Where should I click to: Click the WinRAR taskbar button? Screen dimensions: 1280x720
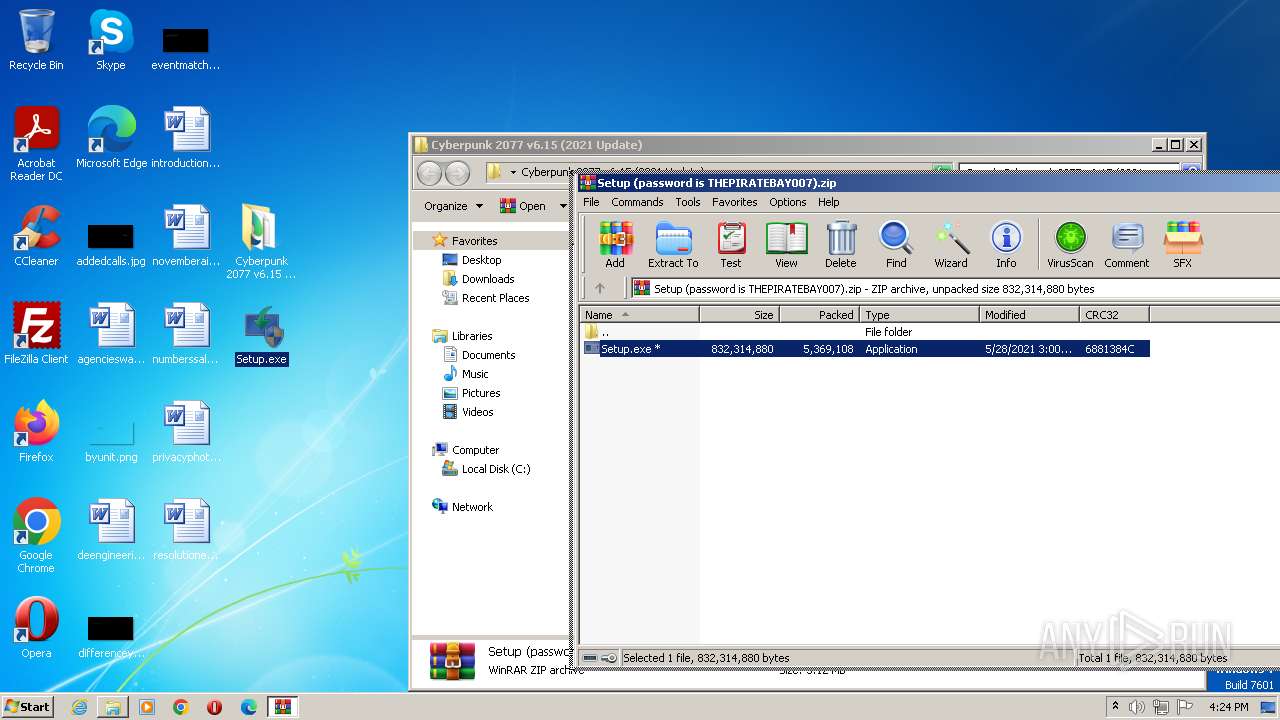[x=283, y=707]
